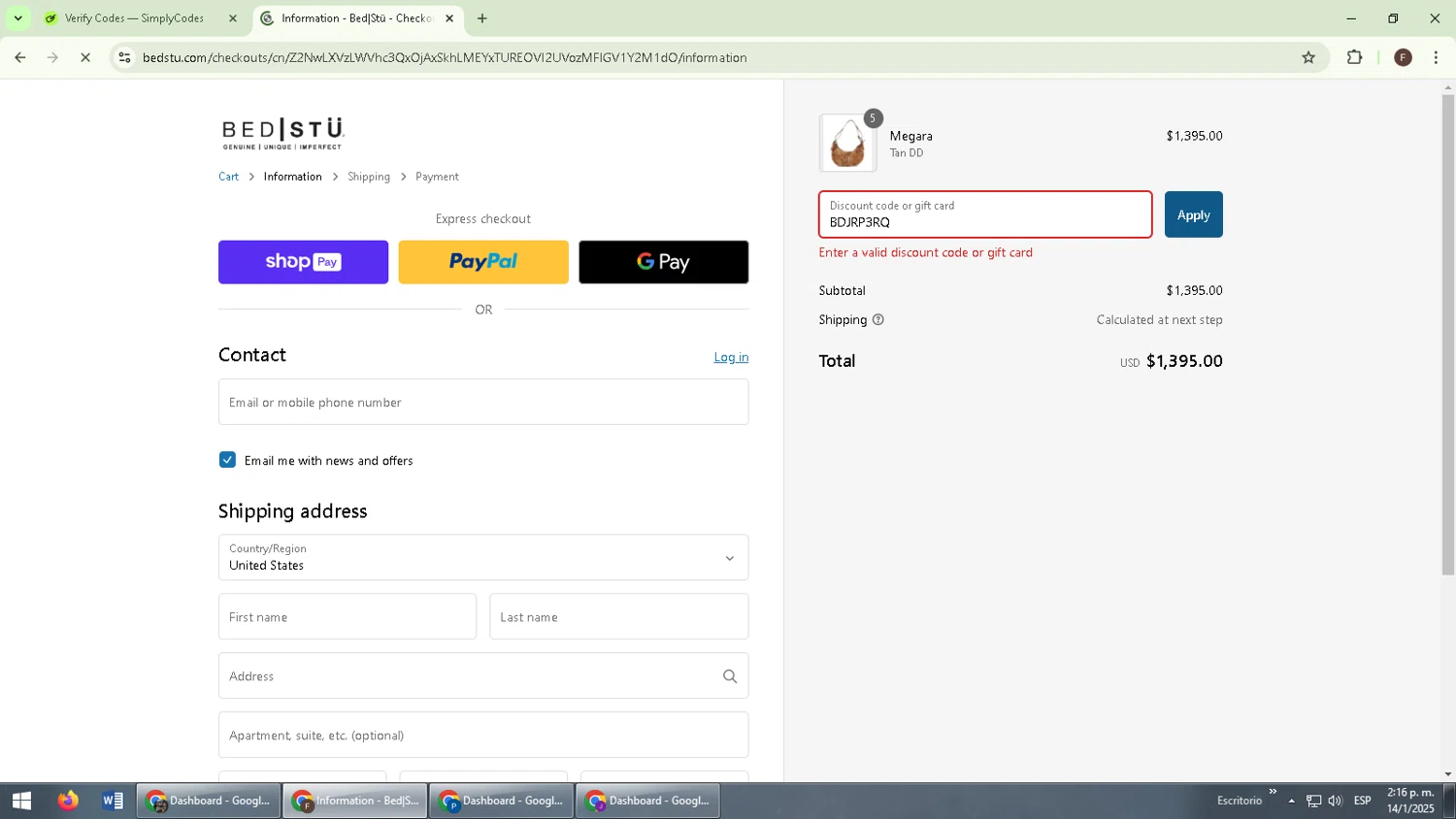This screenshot has width=1456, height=819.
Task: Click the shipping info question mark icon
Action: click(878, 319)
